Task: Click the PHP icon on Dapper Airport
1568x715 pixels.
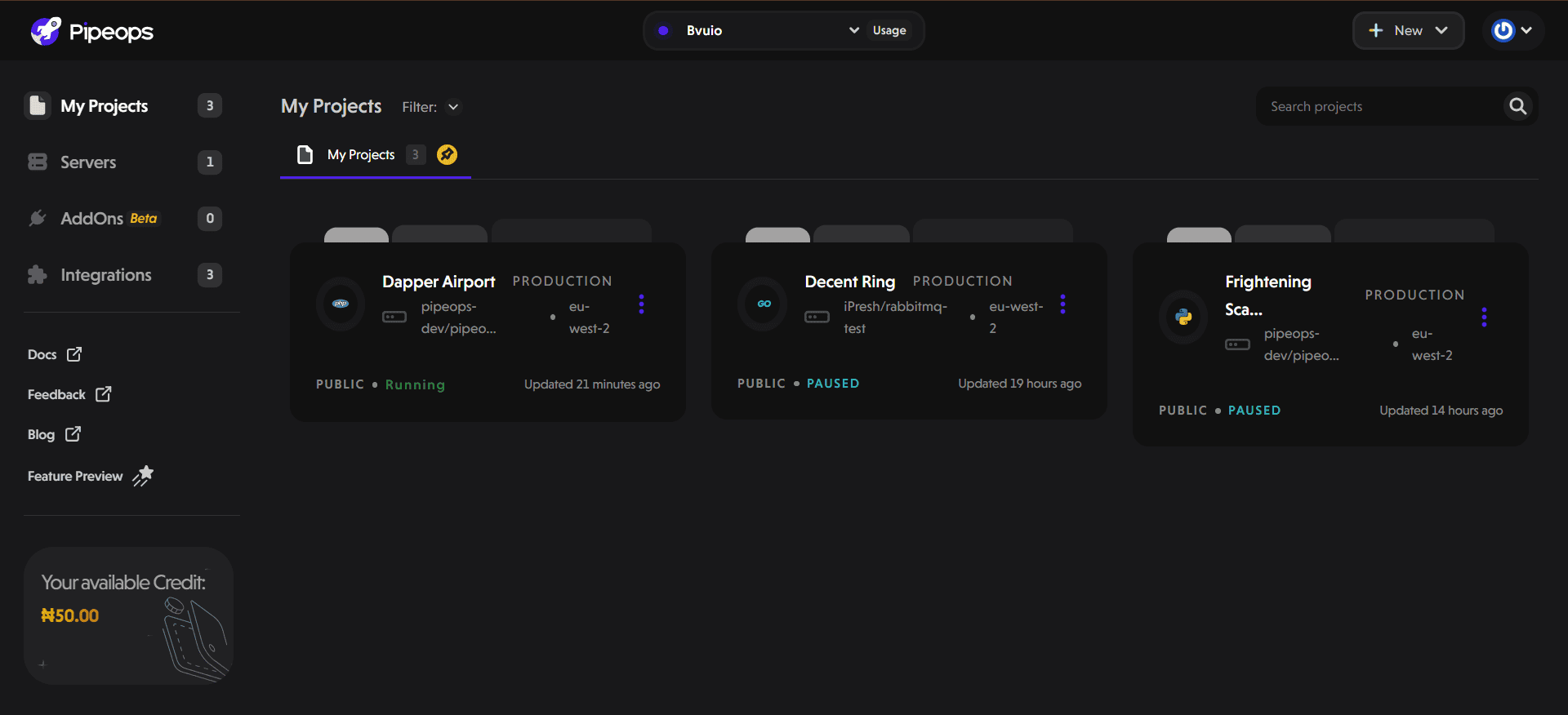Action: click(341, 304)
